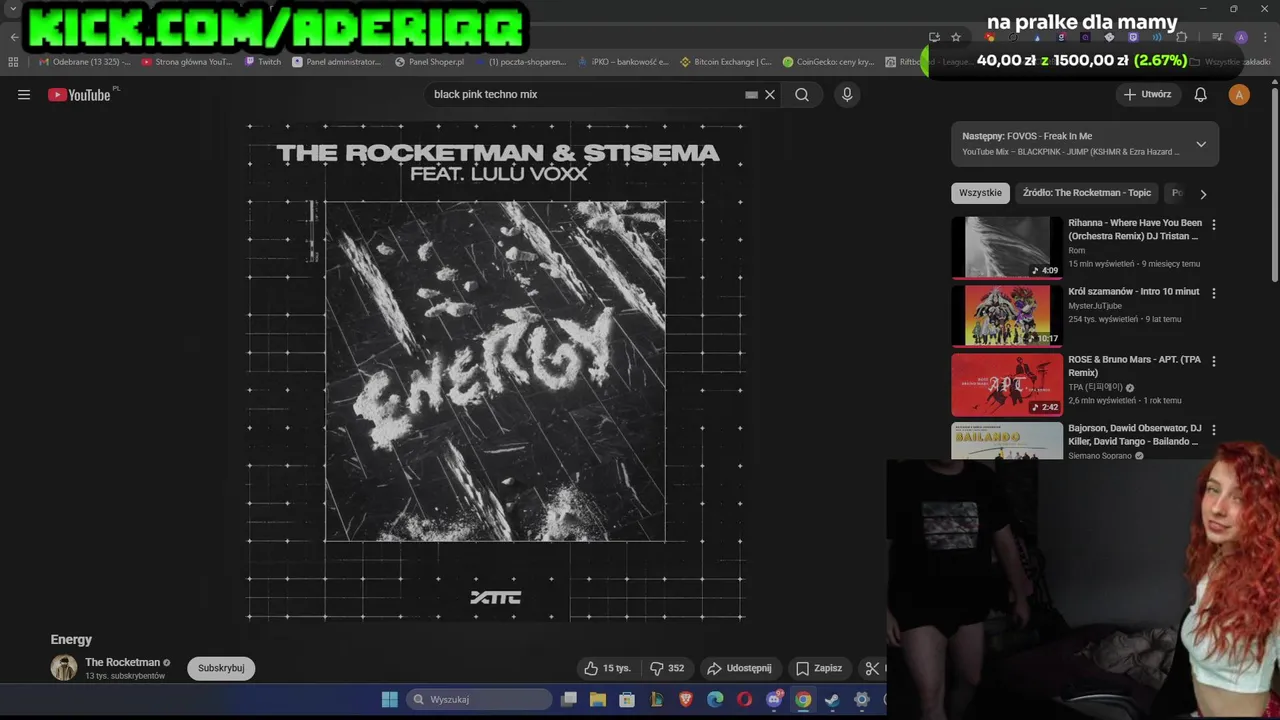Open The Rocketman channel name link
The width and height of the screenshot is (1280, 720).
point(122,662)
